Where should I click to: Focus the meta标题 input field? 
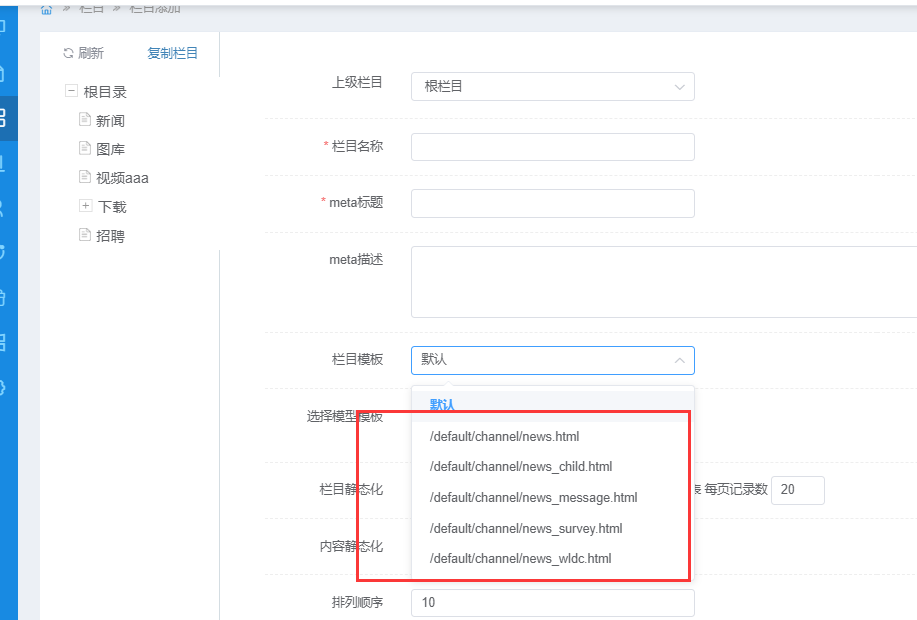(553, 204)
